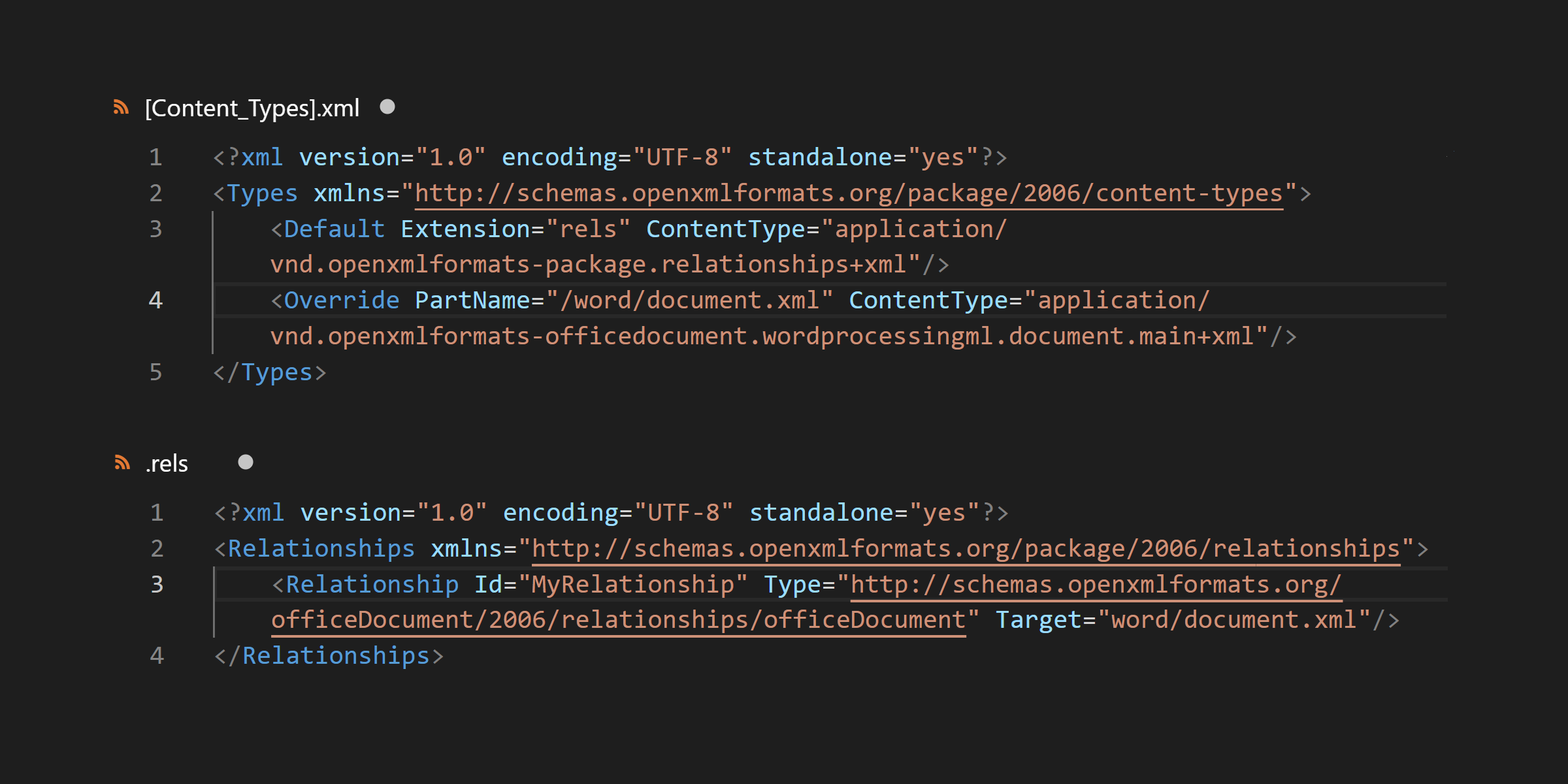The width and height of the screenshot is (1568, 784).
Task: Click the Default tag name
Action: click(334, 229)
